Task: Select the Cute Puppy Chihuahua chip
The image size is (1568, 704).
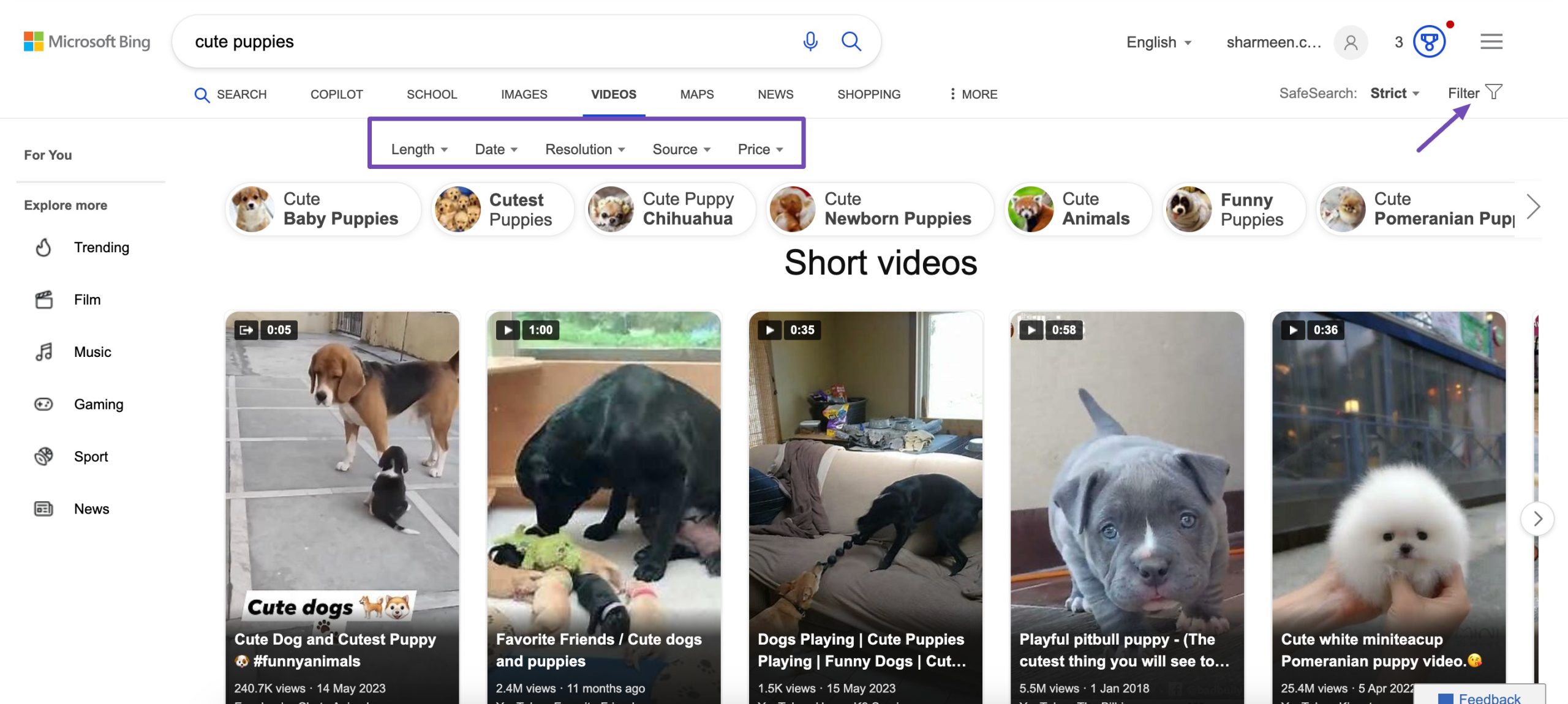Action: [670, 209]
